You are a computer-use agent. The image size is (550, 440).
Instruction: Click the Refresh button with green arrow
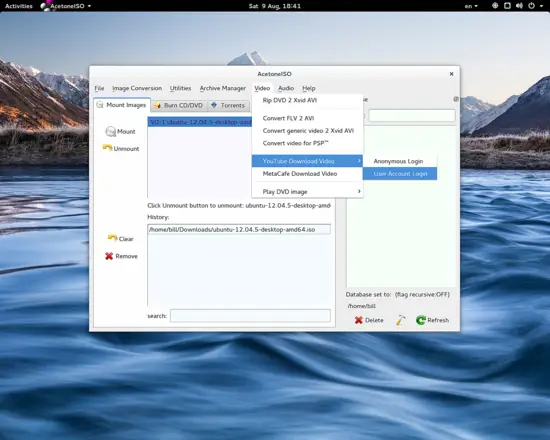432,320
